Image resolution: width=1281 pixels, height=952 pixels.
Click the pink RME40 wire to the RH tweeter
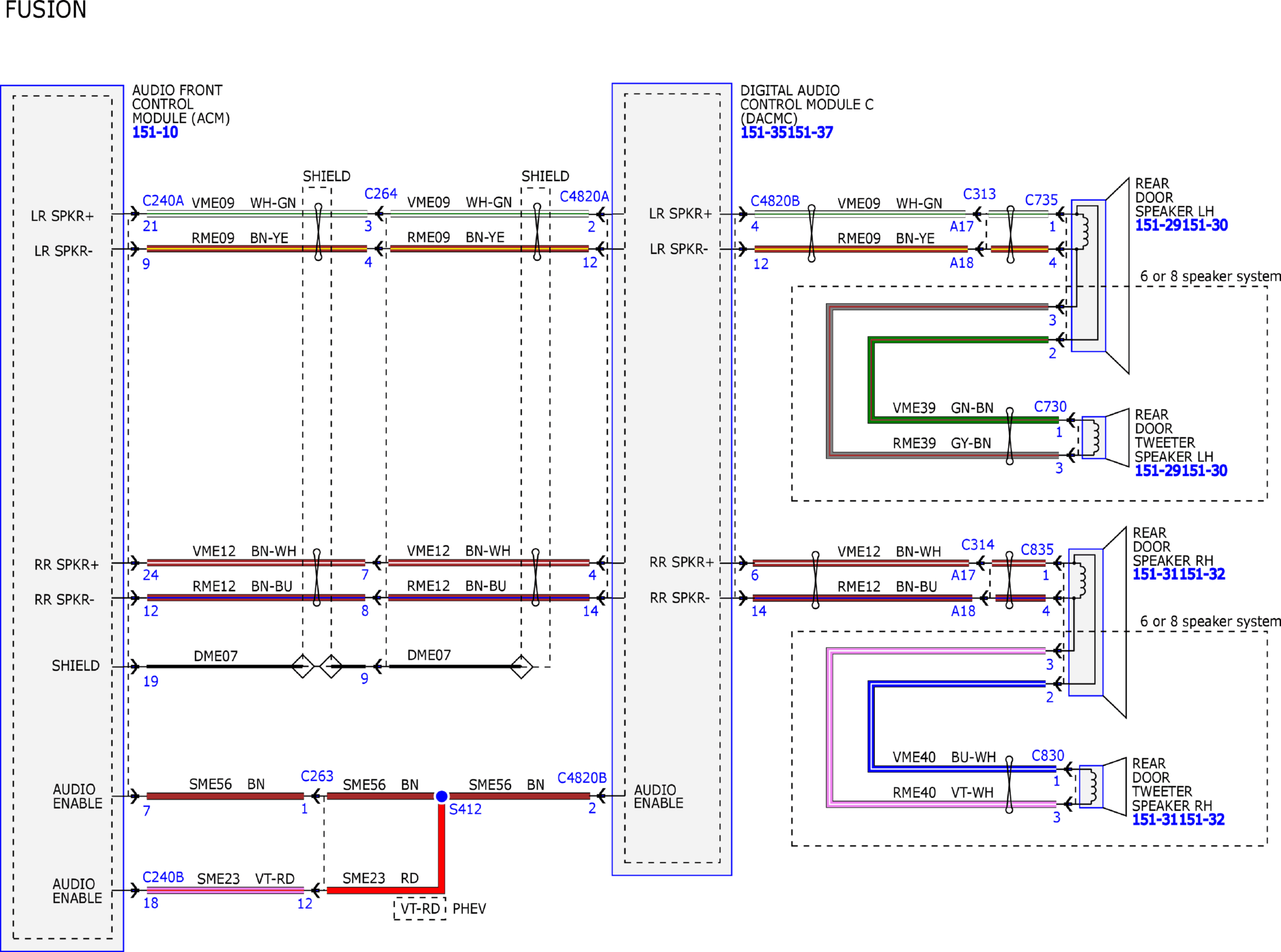(x=829, y=728)
